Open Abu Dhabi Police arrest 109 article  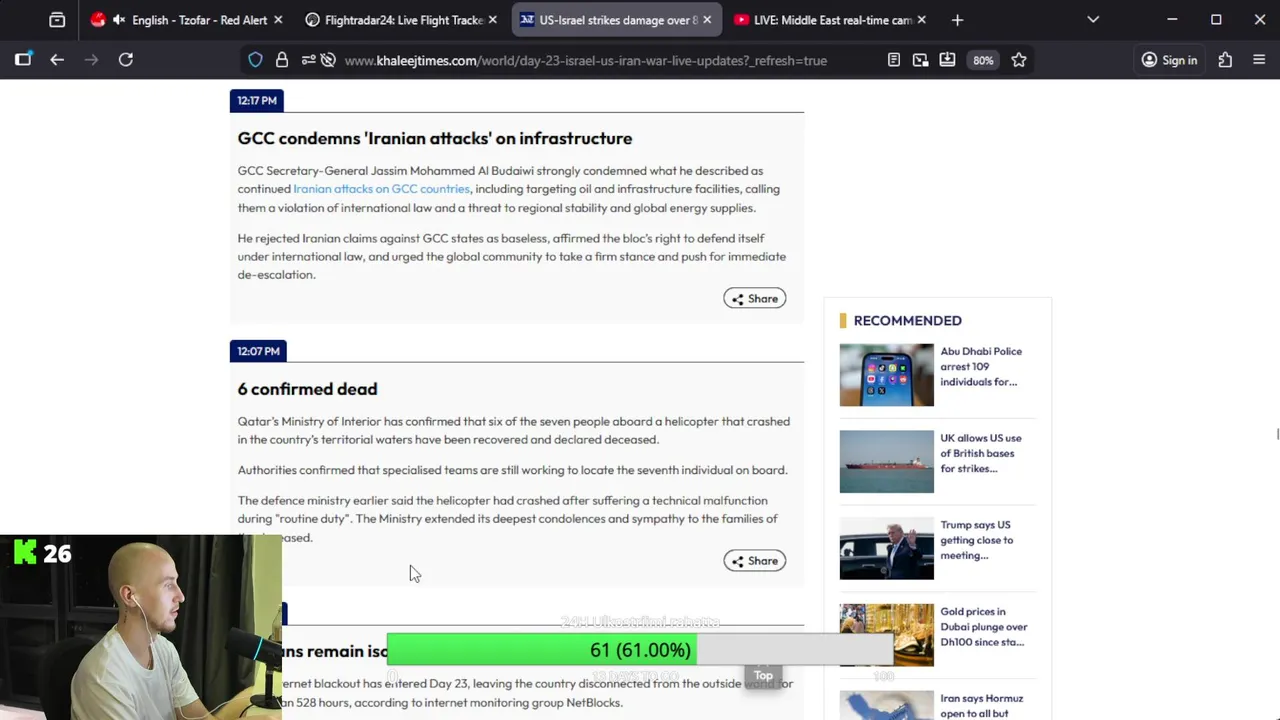(981, 367)
